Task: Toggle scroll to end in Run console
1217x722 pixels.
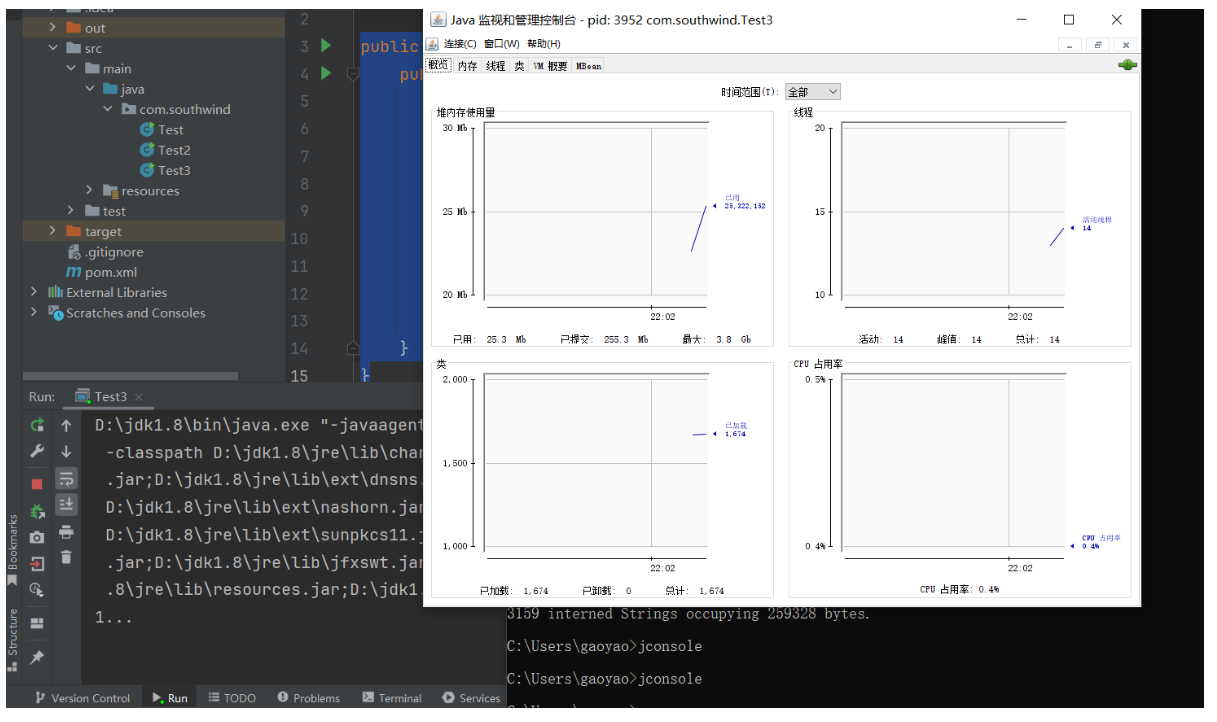Action: click(x=66, y=504)
